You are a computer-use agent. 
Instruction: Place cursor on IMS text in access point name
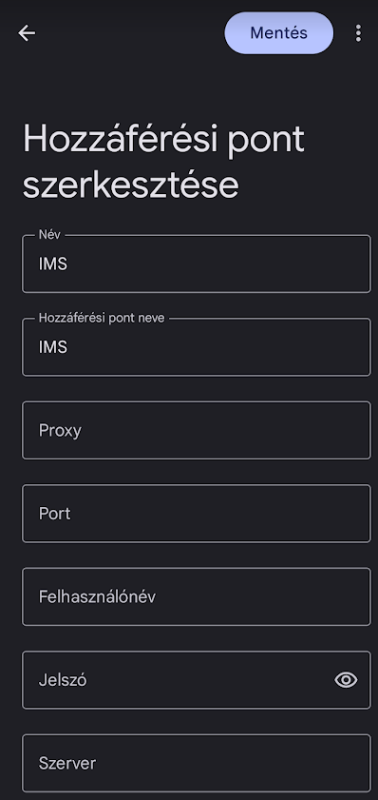point(53,347)
